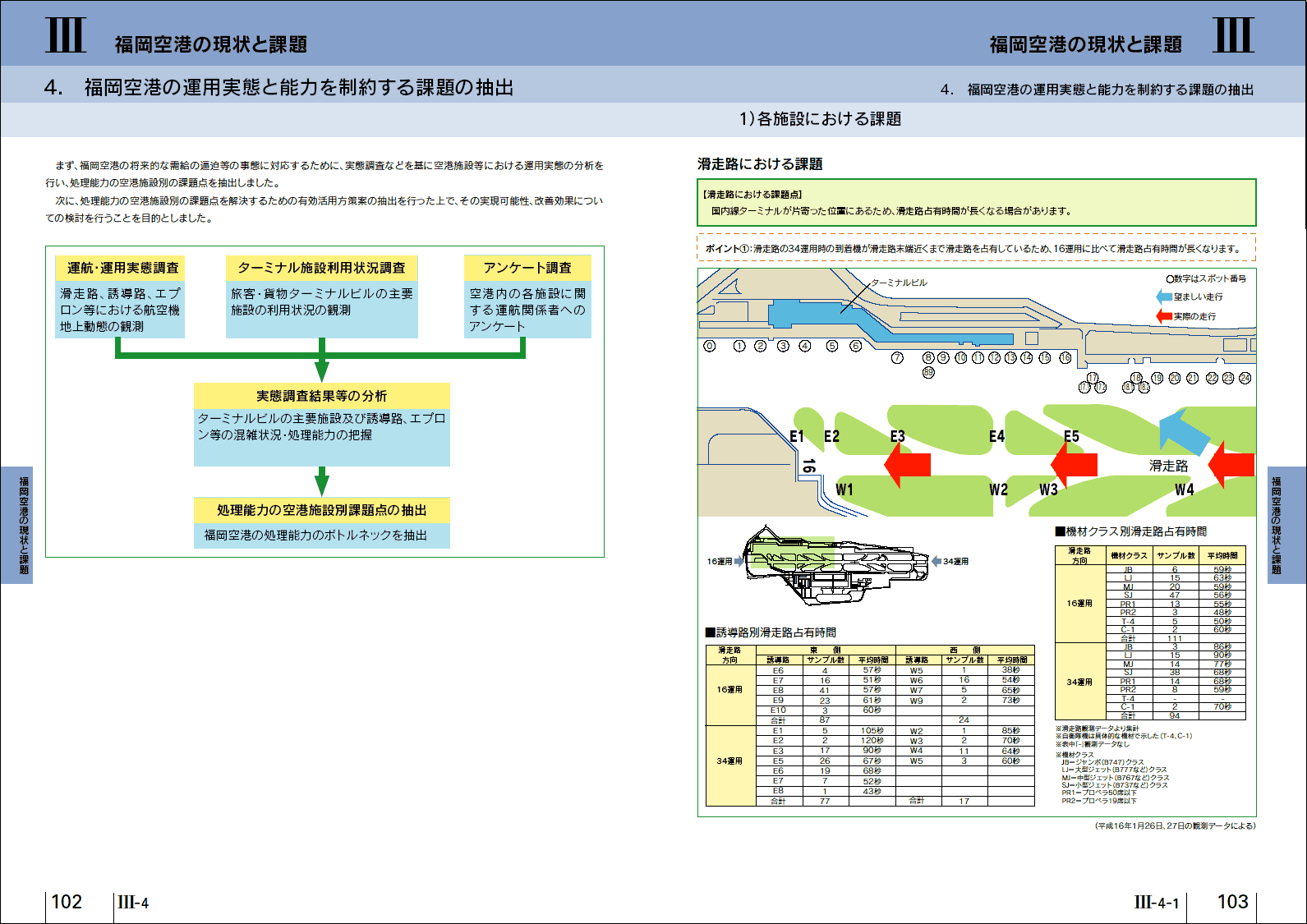This screenshot has height=924, width=1307.
Task: Click the red arrow beside E3 taxiway
Action: [907, 465]
